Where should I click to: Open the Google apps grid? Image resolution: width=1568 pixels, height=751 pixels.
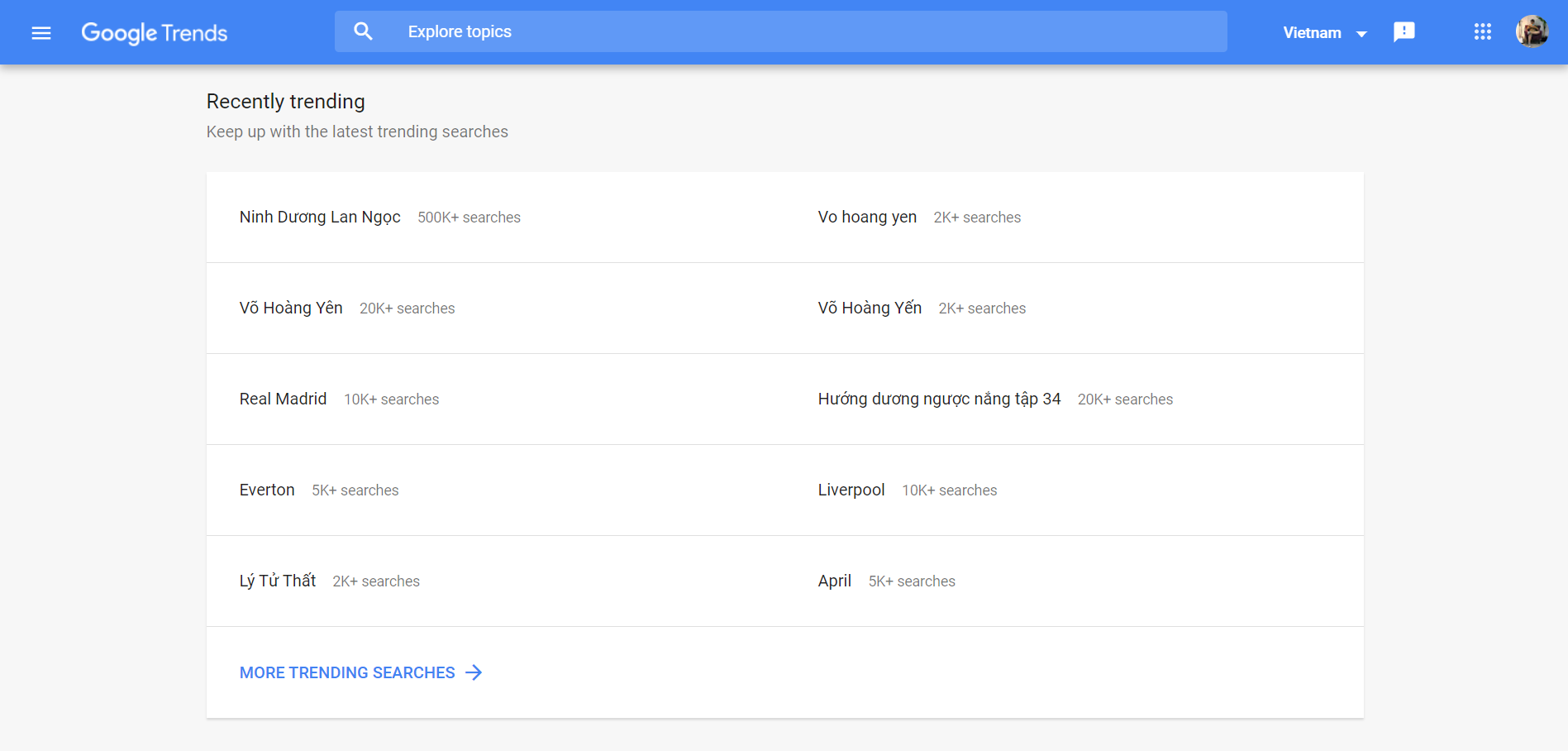tap(1483, 31)
